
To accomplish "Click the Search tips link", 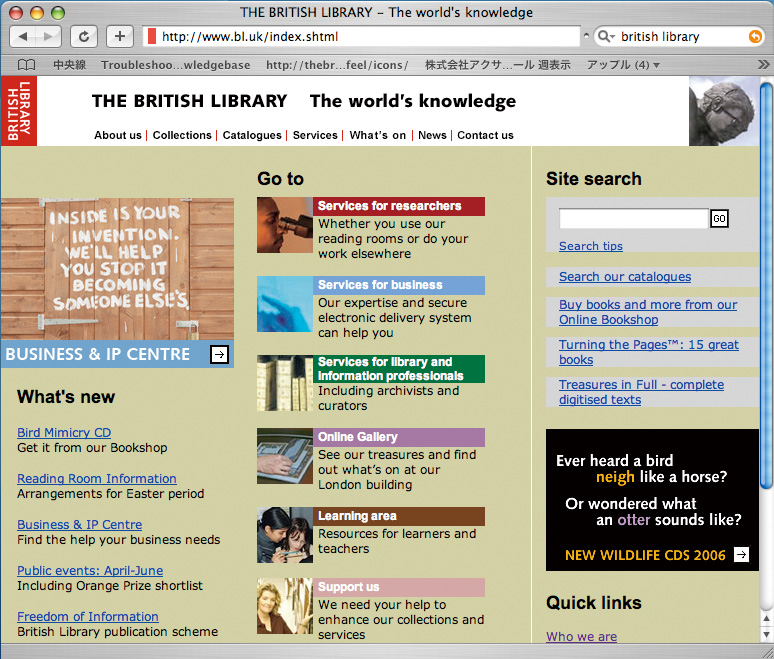I will tap(590, 246).
